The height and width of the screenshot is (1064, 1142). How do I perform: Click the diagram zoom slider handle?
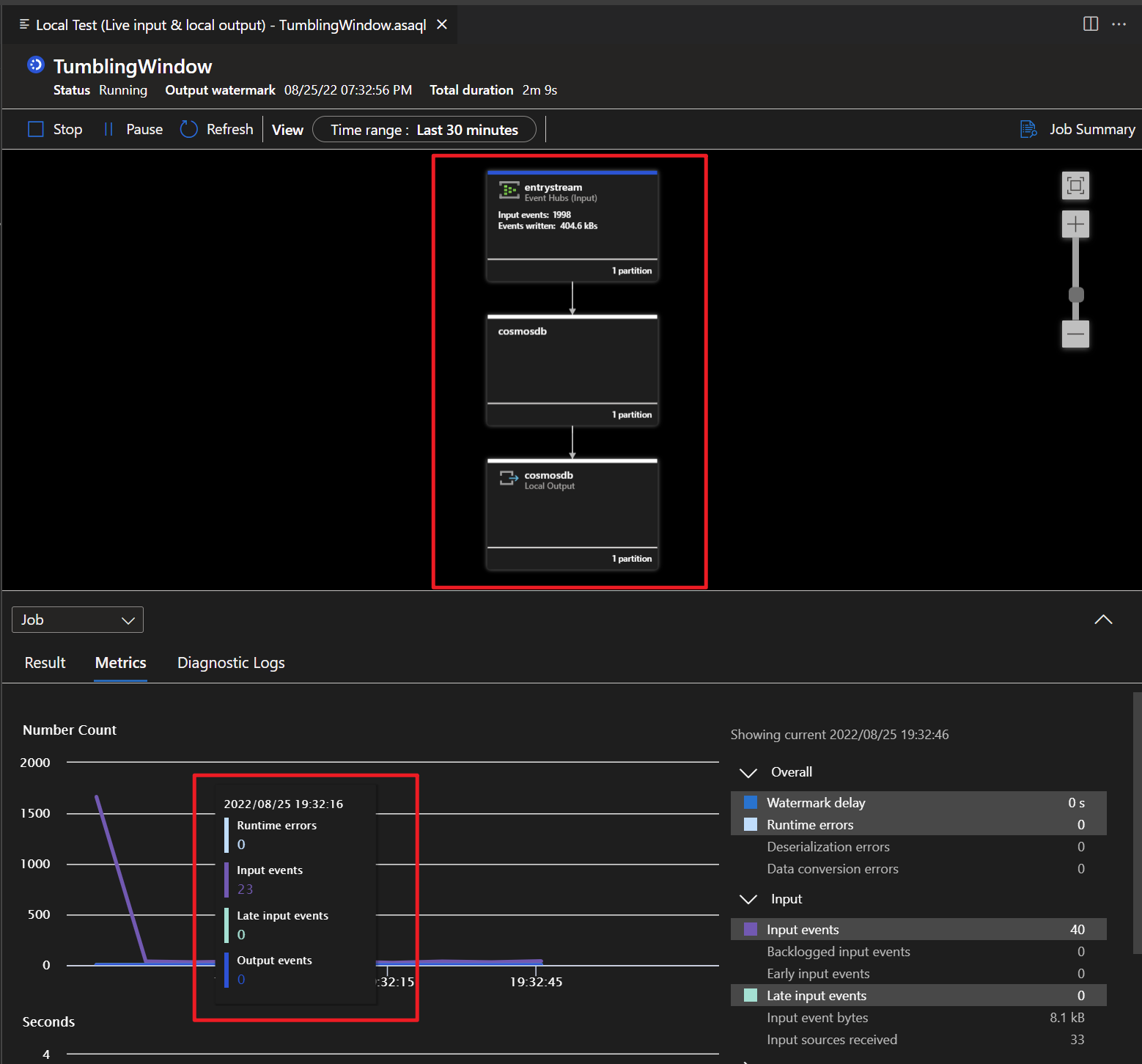point(1076,295)
